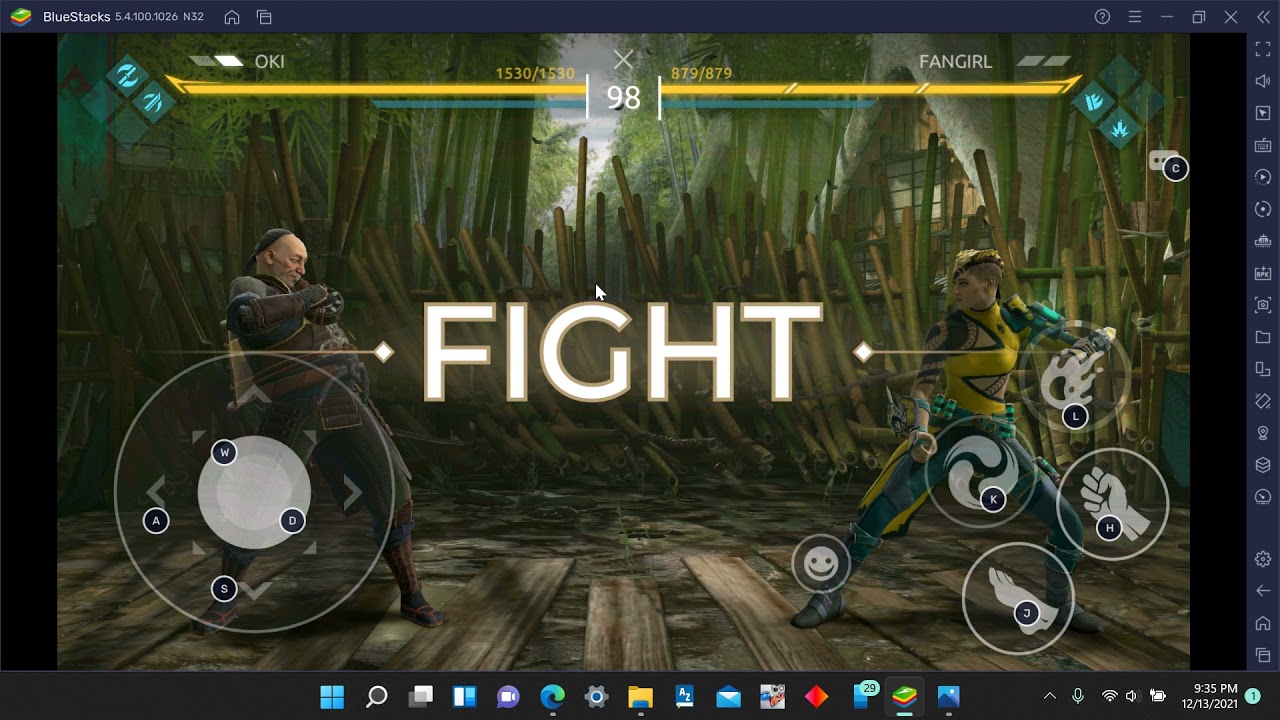The image size is (1280, 720).
Task: Click the Android home icon in sidebar
Action: (1263, 623)
